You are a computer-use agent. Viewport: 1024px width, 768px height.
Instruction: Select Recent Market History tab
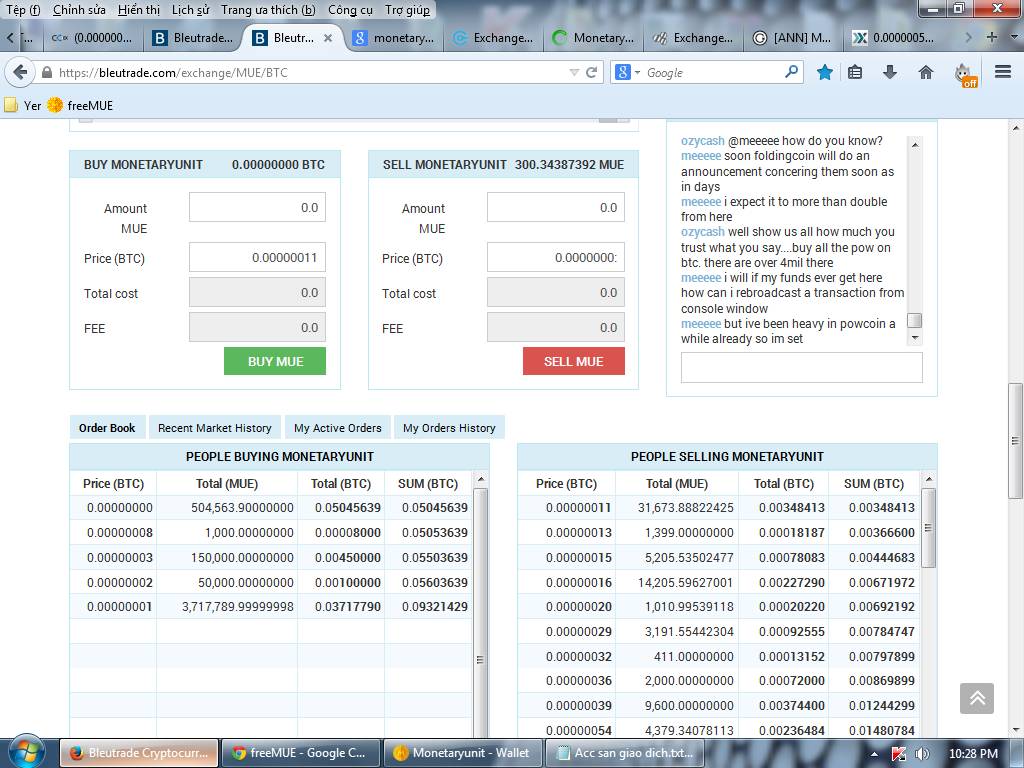pyautogui.click(x=215, y=428)
